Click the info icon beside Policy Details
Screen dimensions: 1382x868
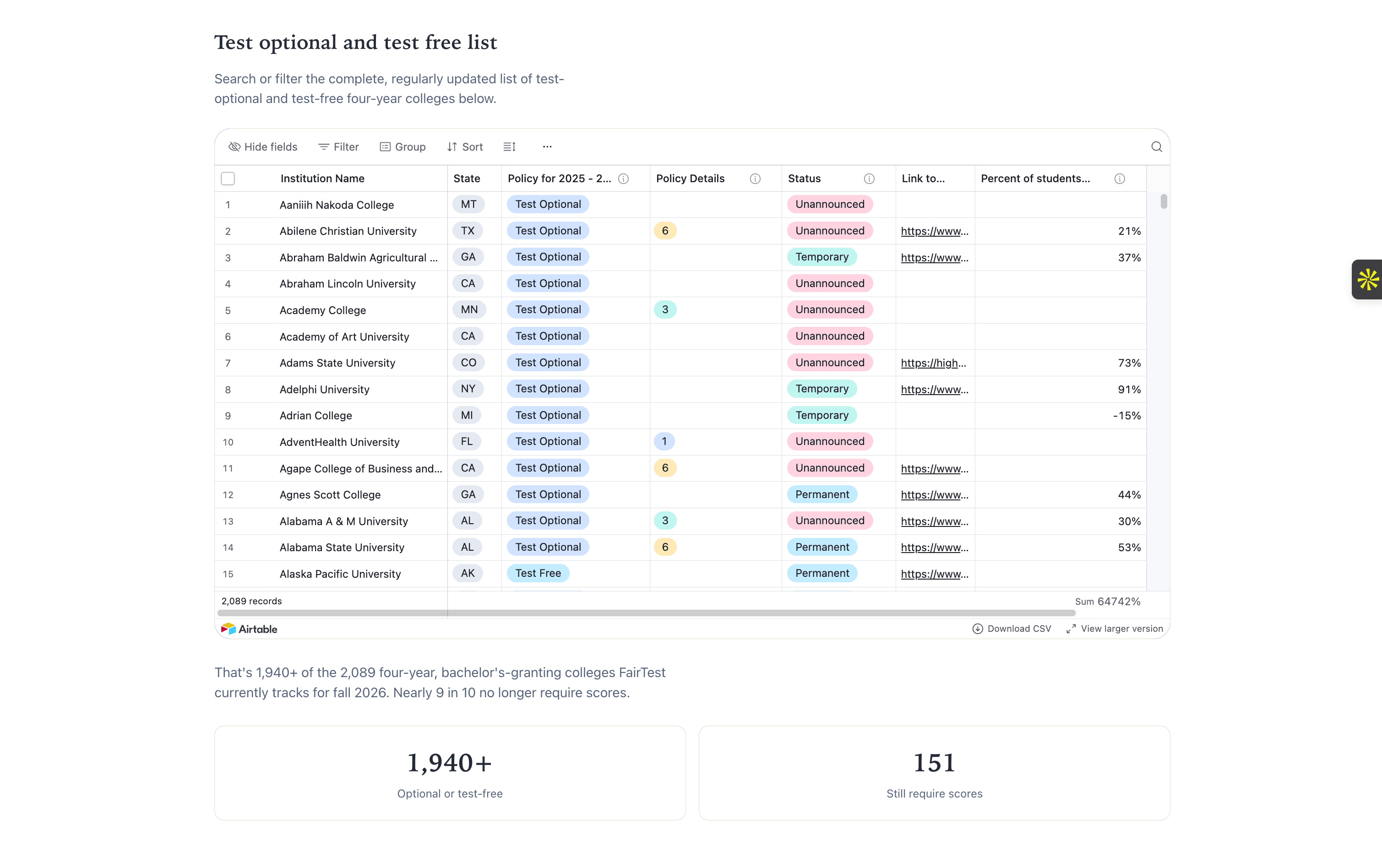[755, 179]
